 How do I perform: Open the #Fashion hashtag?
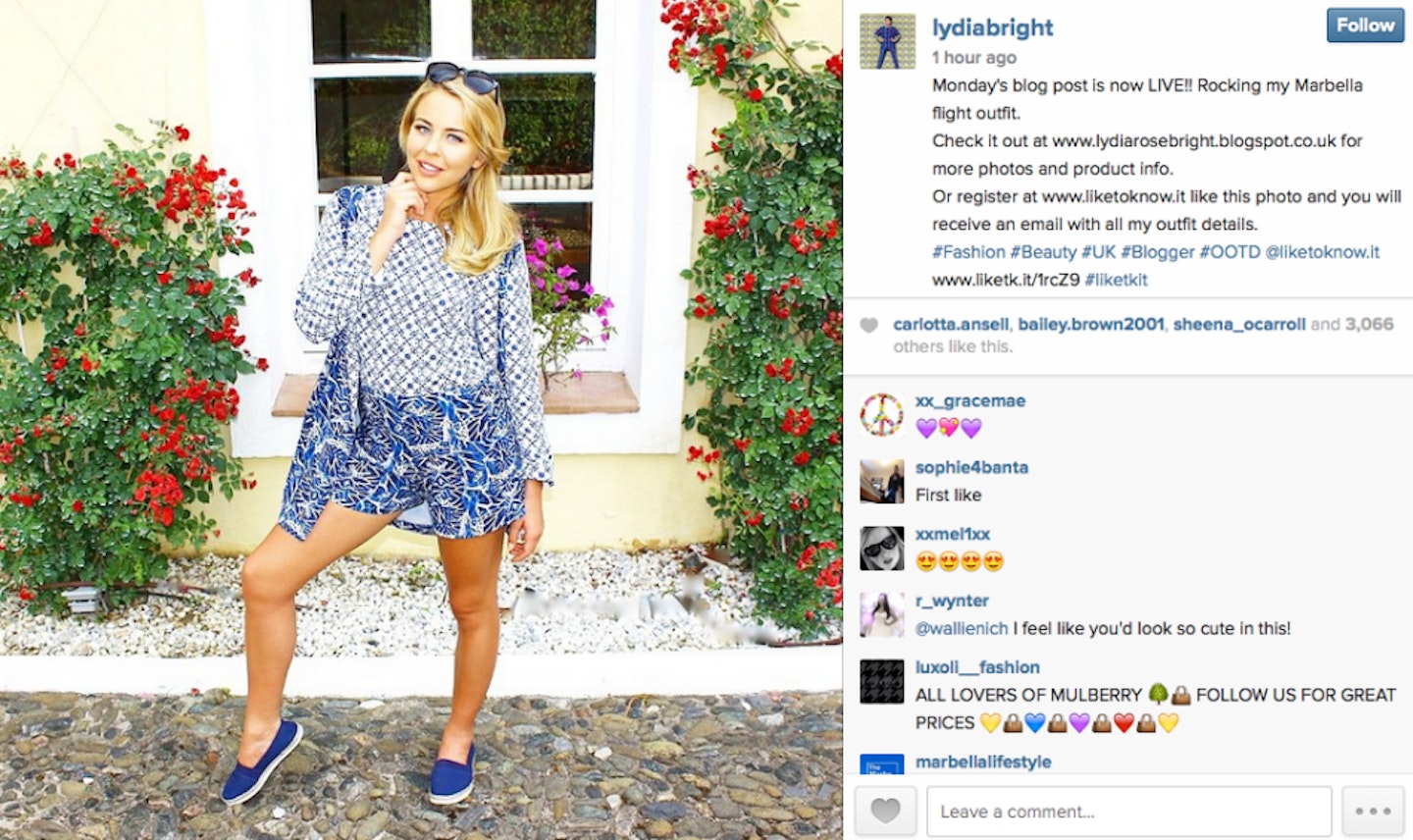coord(968,252)
